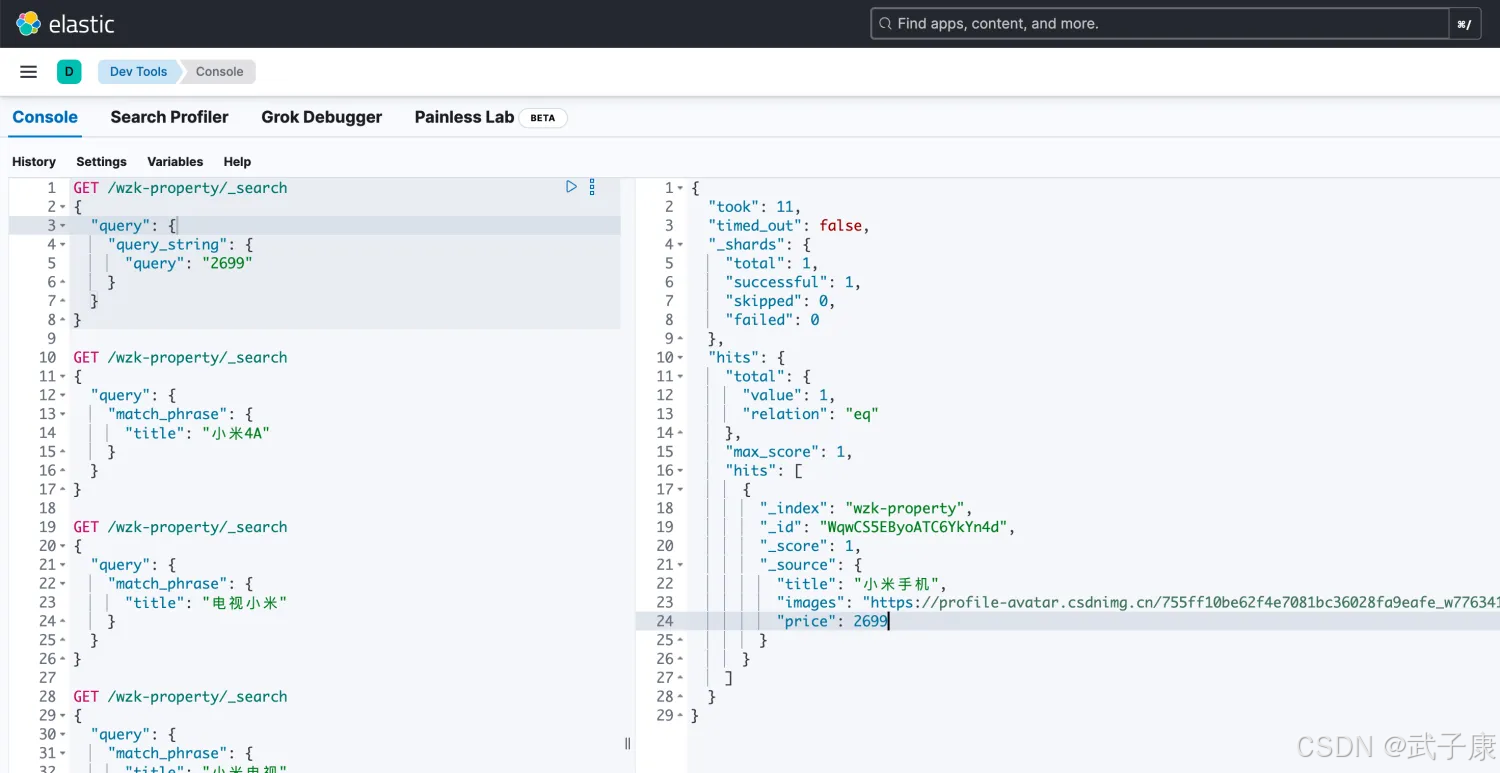Viewport: 1500px width, 773px height.
Task: Click the Variables button
Action: [x=175, y=162]
